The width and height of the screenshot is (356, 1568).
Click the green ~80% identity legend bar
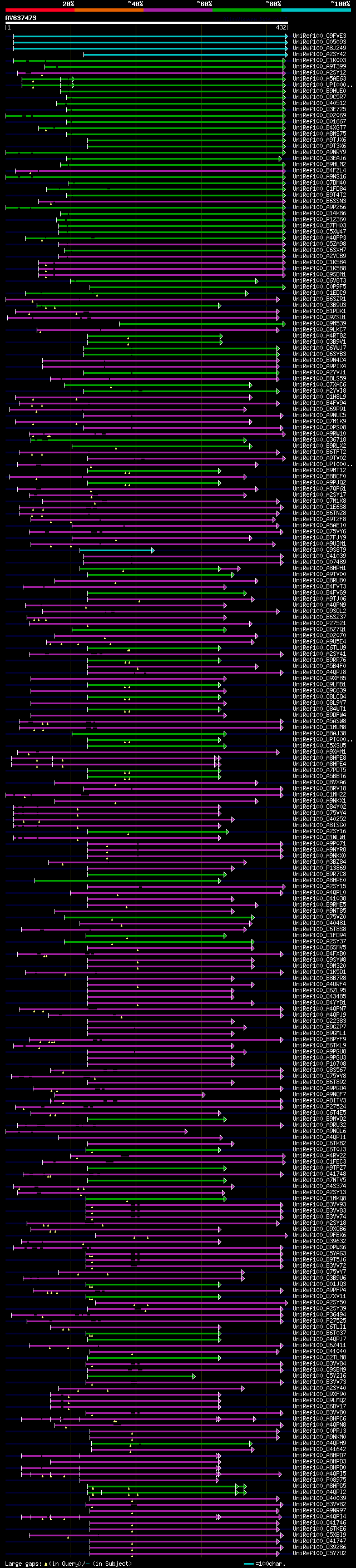(x=247, y=10)
